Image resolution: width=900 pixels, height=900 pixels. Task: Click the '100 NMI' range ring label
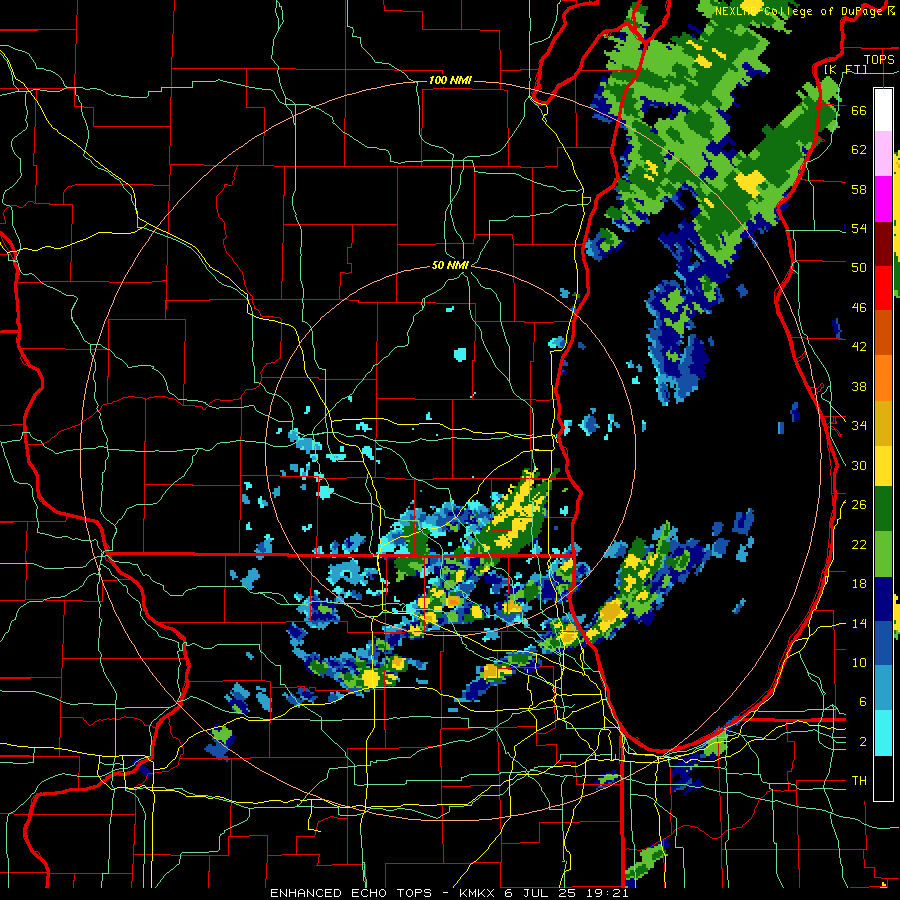(450, 80)
